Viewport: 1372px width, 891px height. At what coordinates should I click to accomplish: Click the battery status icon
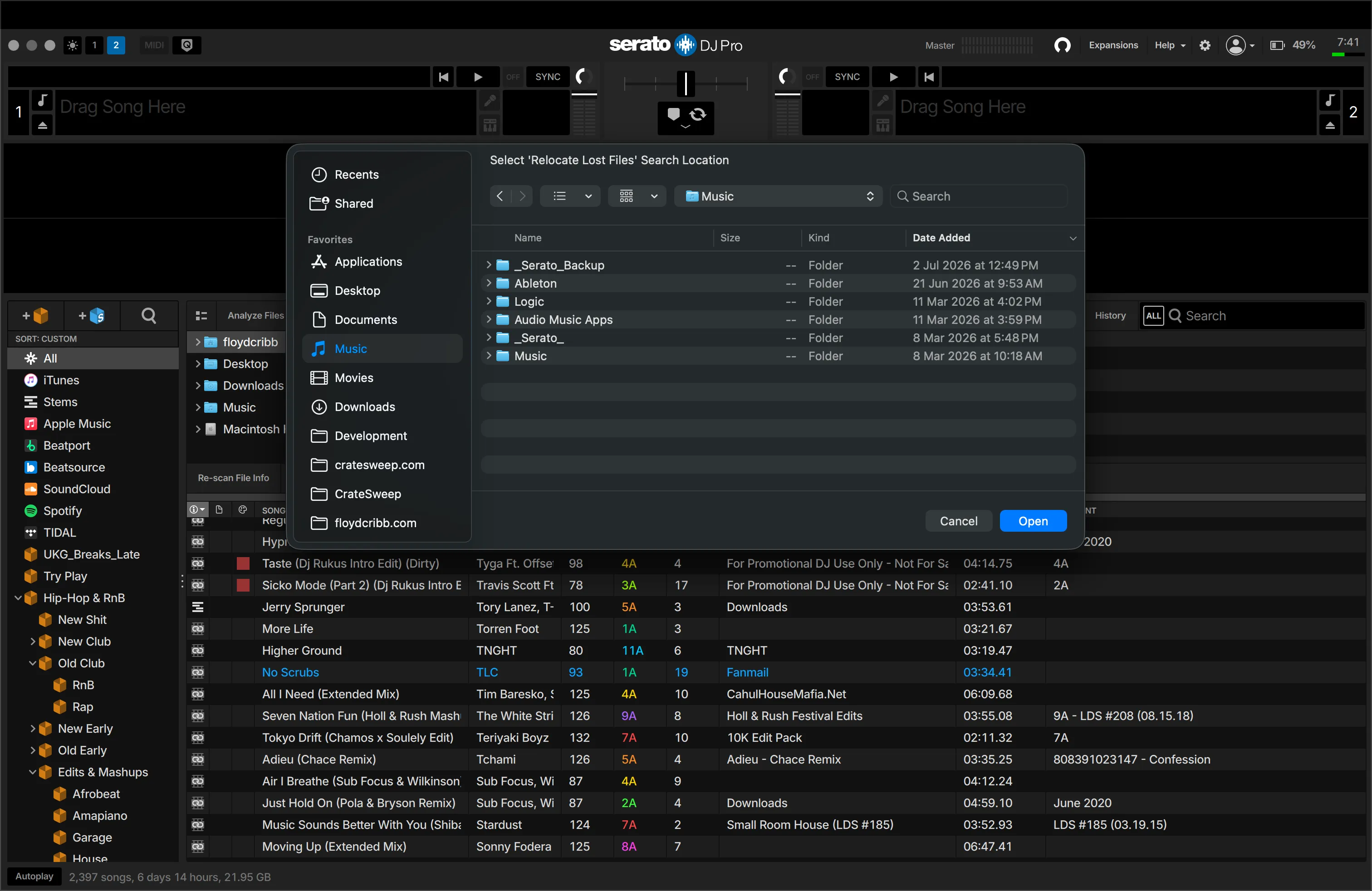1277,45
